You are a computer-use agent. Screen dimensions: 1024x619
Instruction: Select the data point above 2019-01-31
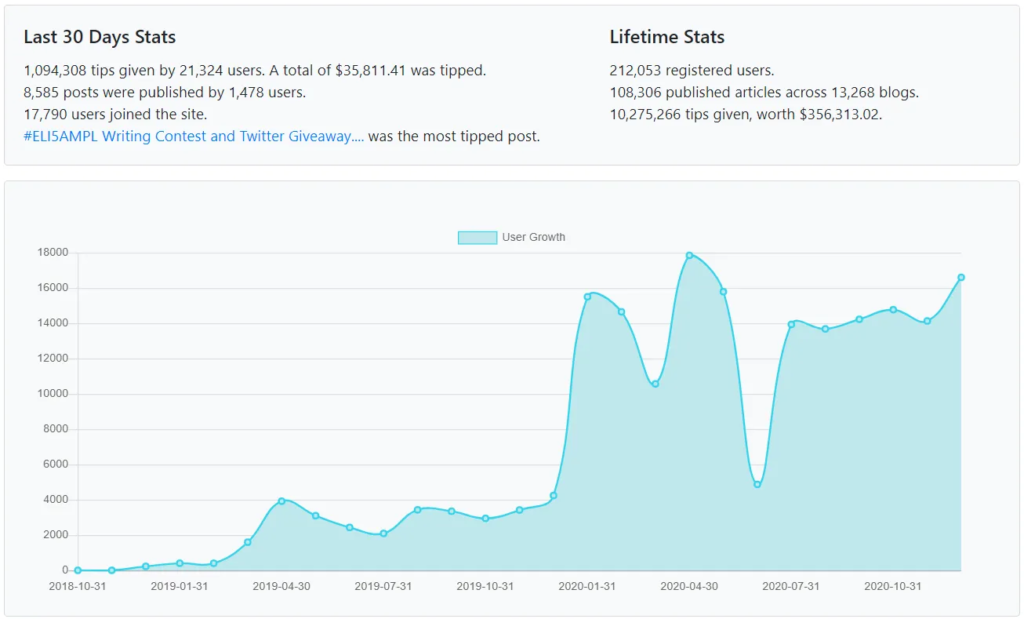click(x=180, y=563)
